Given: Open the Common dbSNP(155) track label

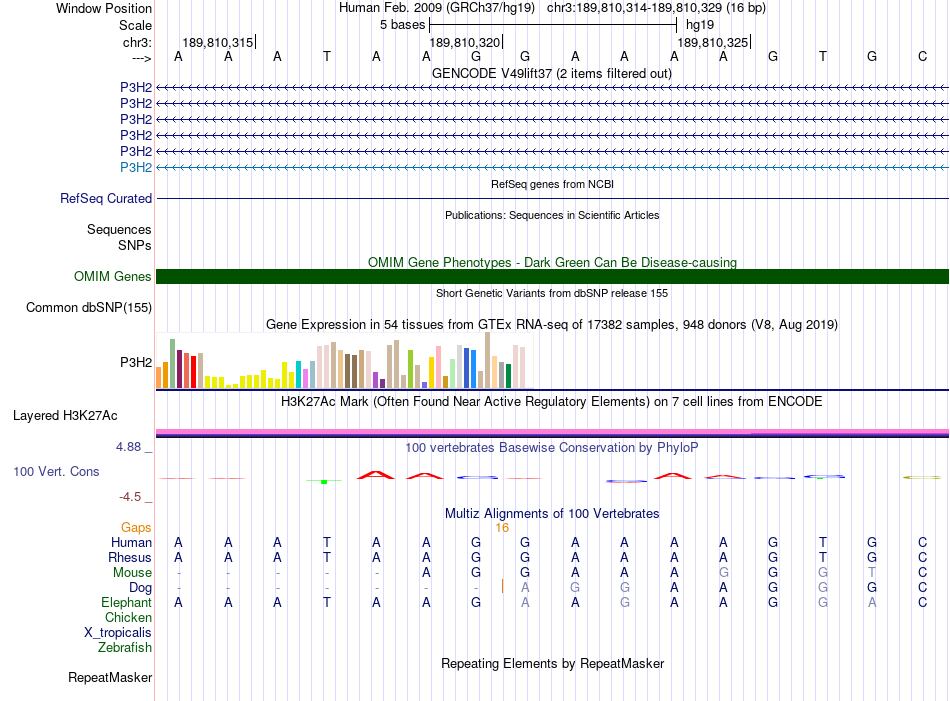Looking at the screenshot, I should click(x=88, y=307).
